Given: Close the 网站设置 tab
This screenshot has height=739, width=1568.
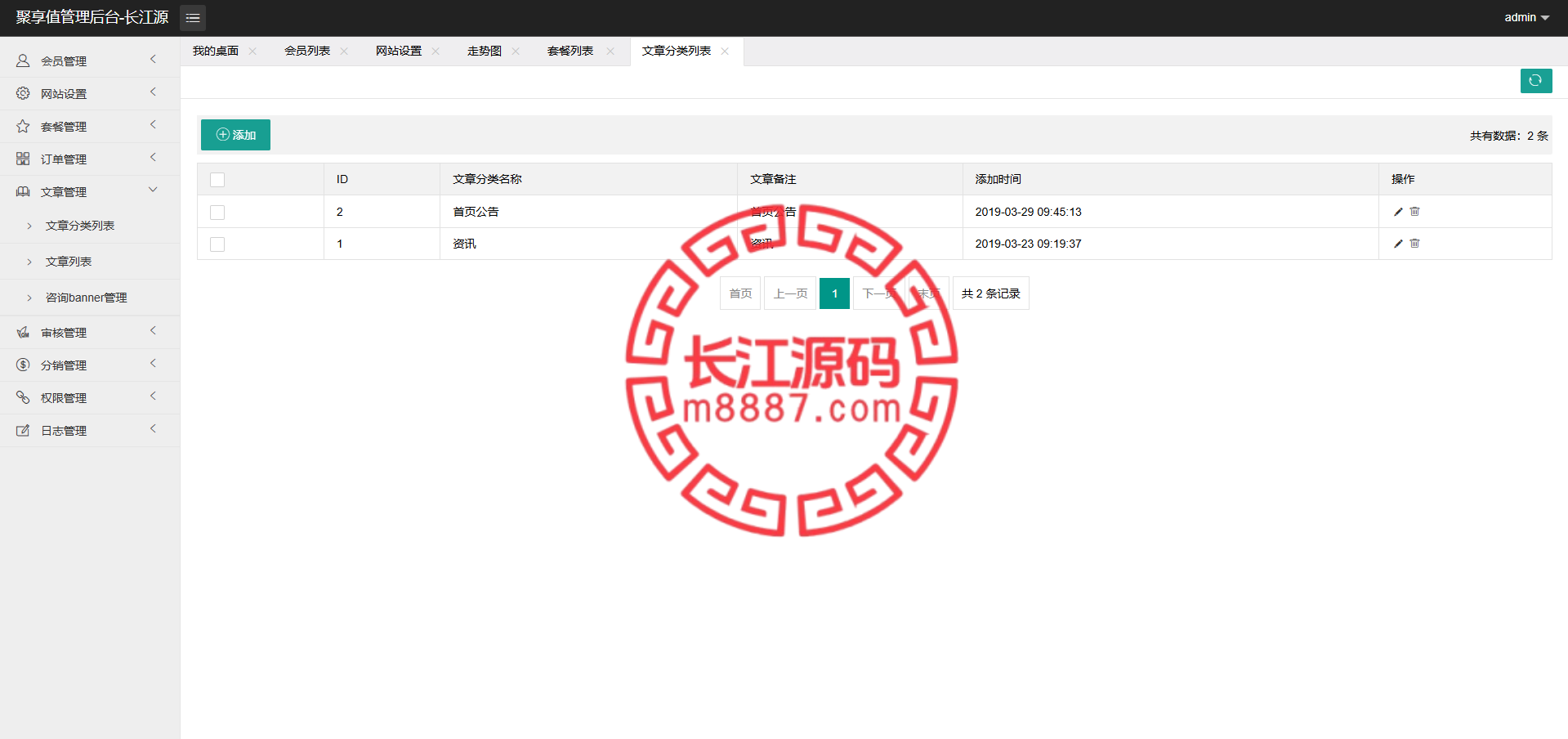Looking at the screenshot, I should tap(436, 51).
